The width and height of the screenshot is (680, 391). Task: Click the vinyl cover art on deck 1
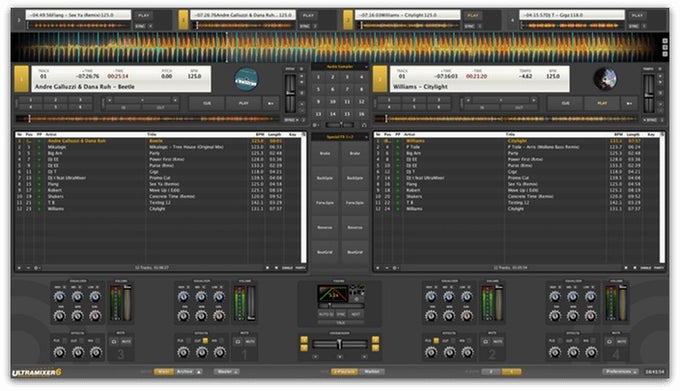pos(246,79)
